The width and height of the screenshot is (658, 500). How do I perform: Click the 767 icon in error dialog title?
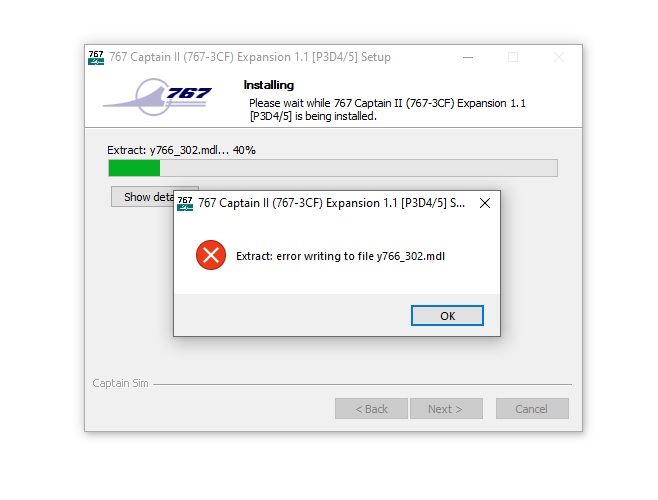(185, 203)
